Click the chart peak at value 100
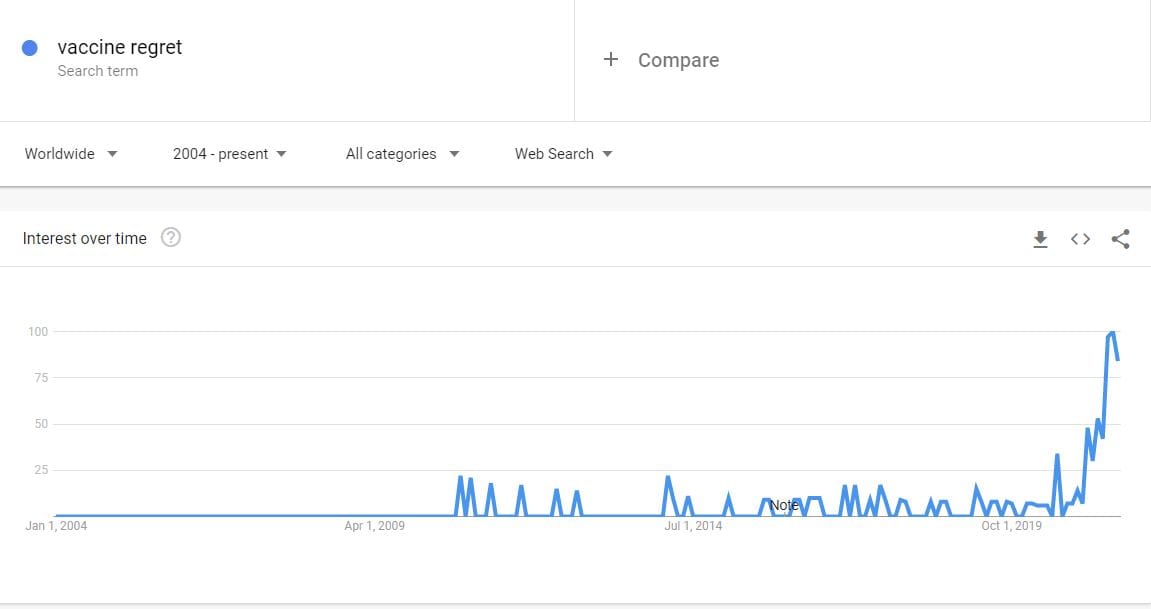The height and width of the screenshot is (609, 1151). click(1112, 334)
